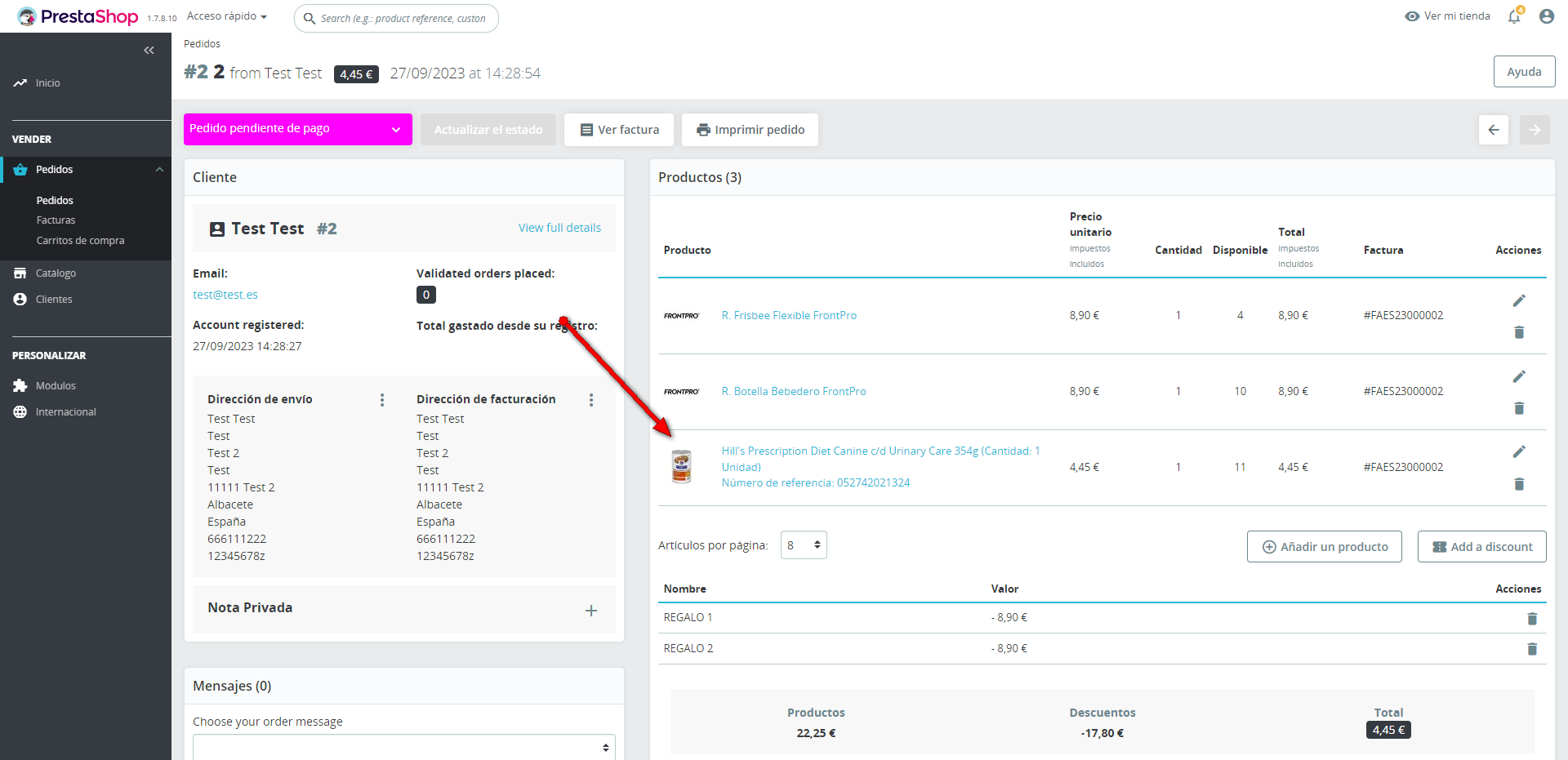The width and height of the screenshot is (1568, 760).
Task: Expand the Nota Privada section
Action: (591, 611)
